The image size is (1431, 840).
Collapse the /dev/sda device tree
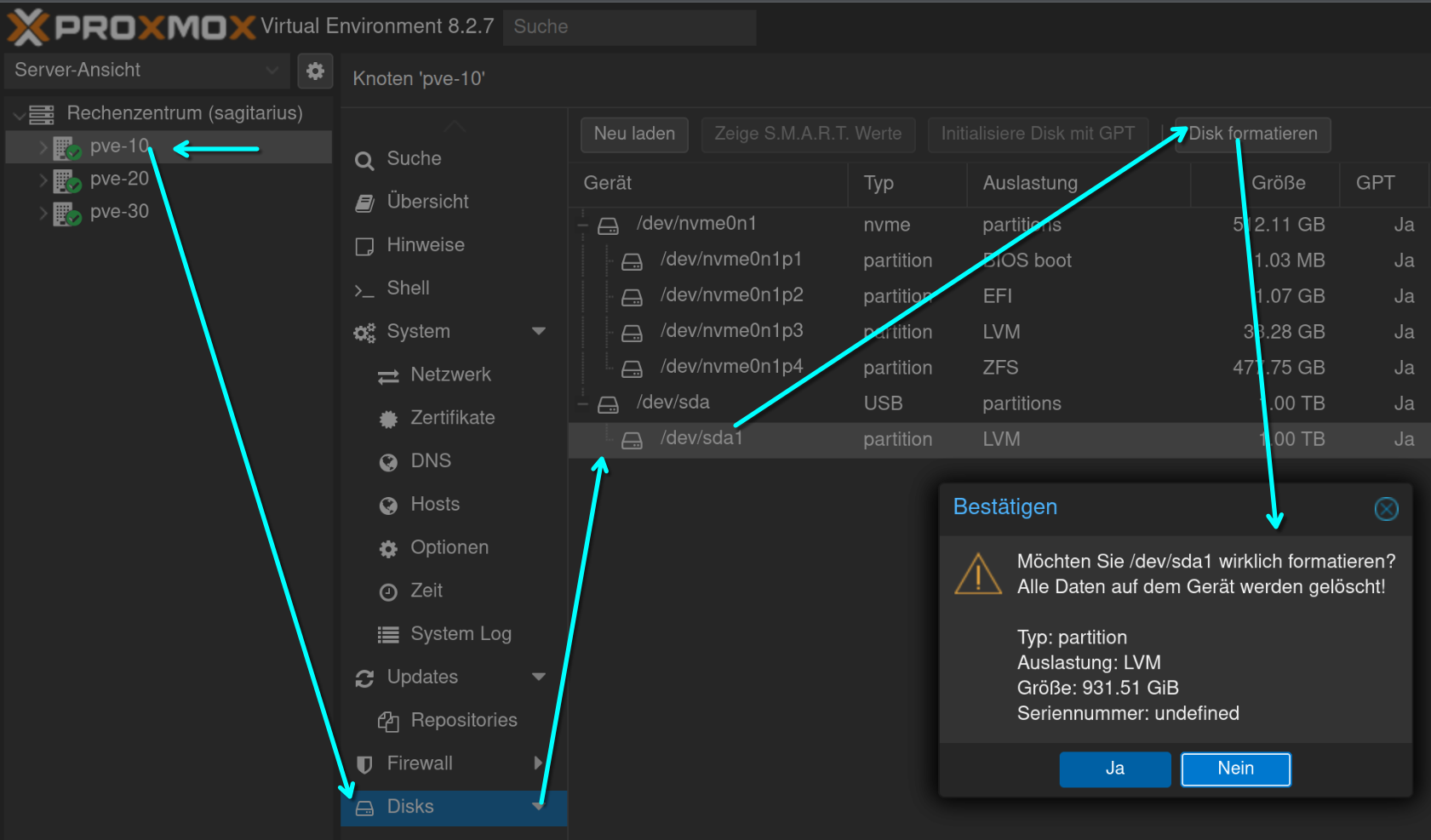[583, 403]
